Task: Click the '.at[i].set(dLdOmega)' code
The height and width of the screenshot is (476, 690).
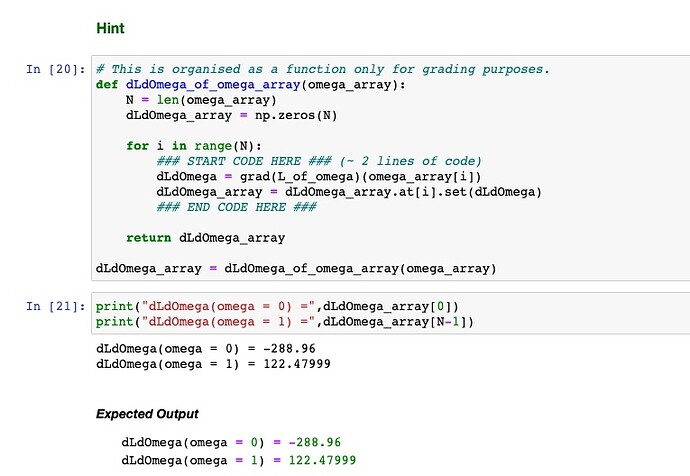Action: pos(466,192)
